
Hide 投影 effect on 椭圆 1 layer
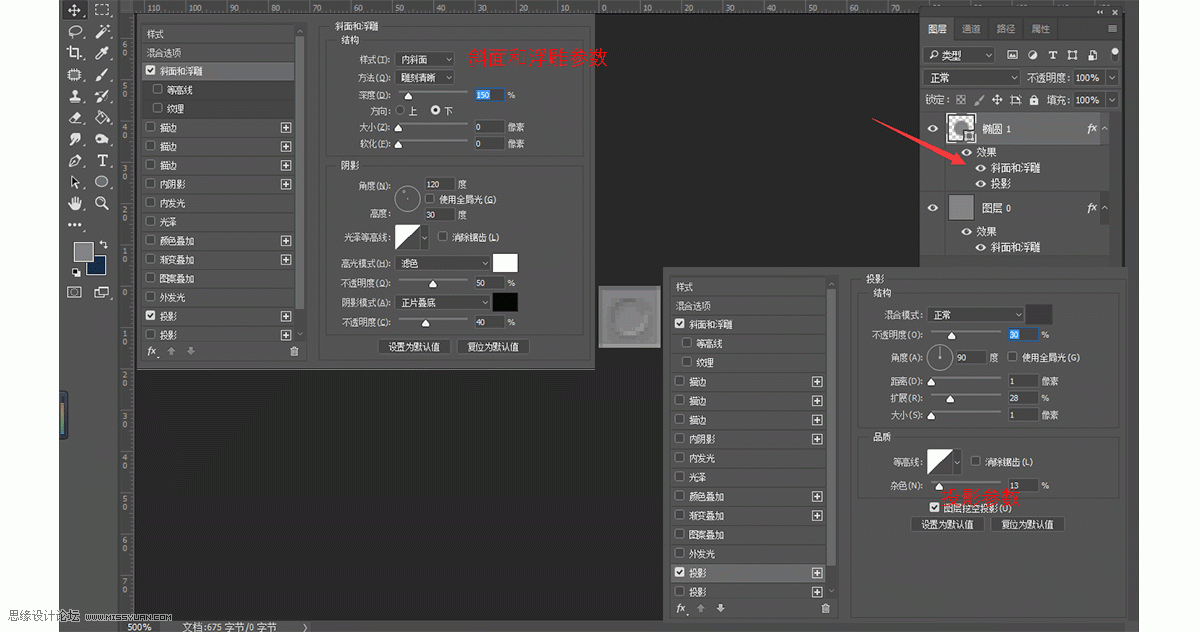tap(980, 183)
